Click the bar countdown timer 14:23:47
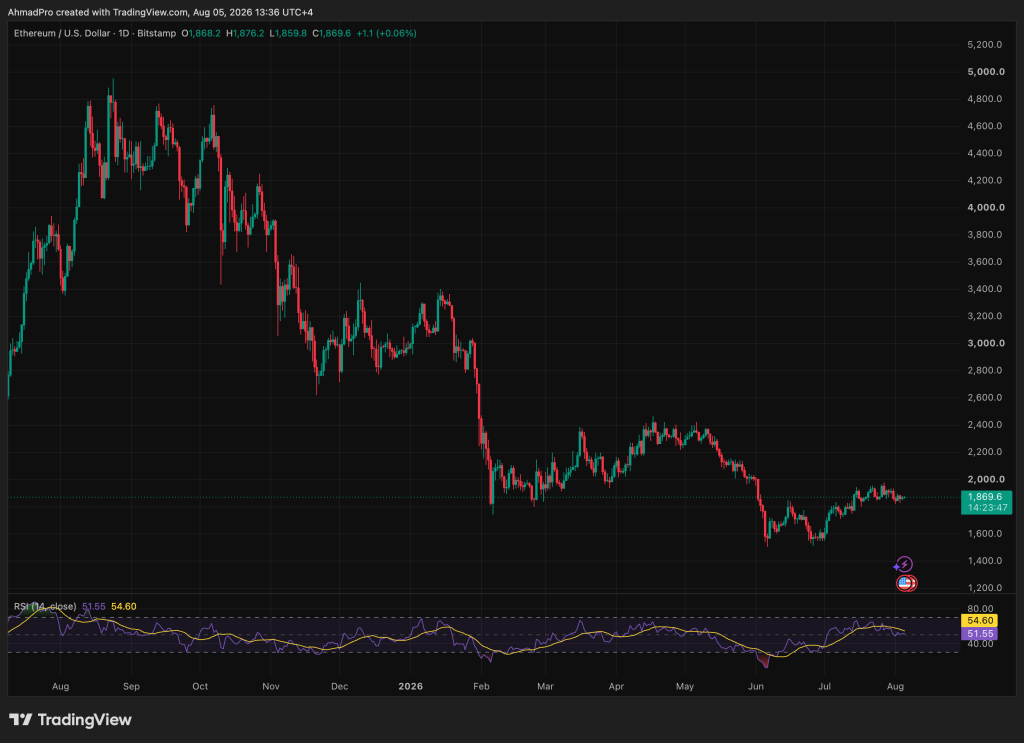1024x743 pixels. pyautogui.click(x=987, y=507)
